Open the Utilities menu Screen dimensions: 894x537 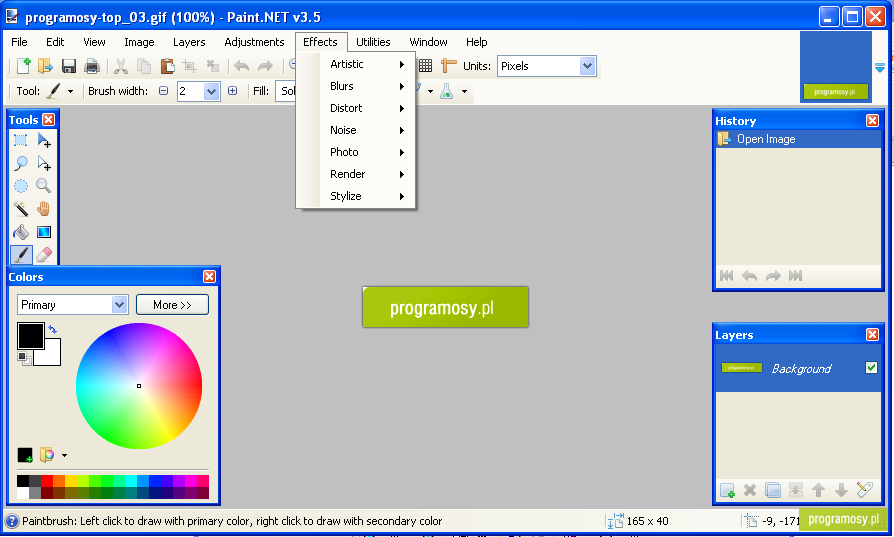point(373,42)
